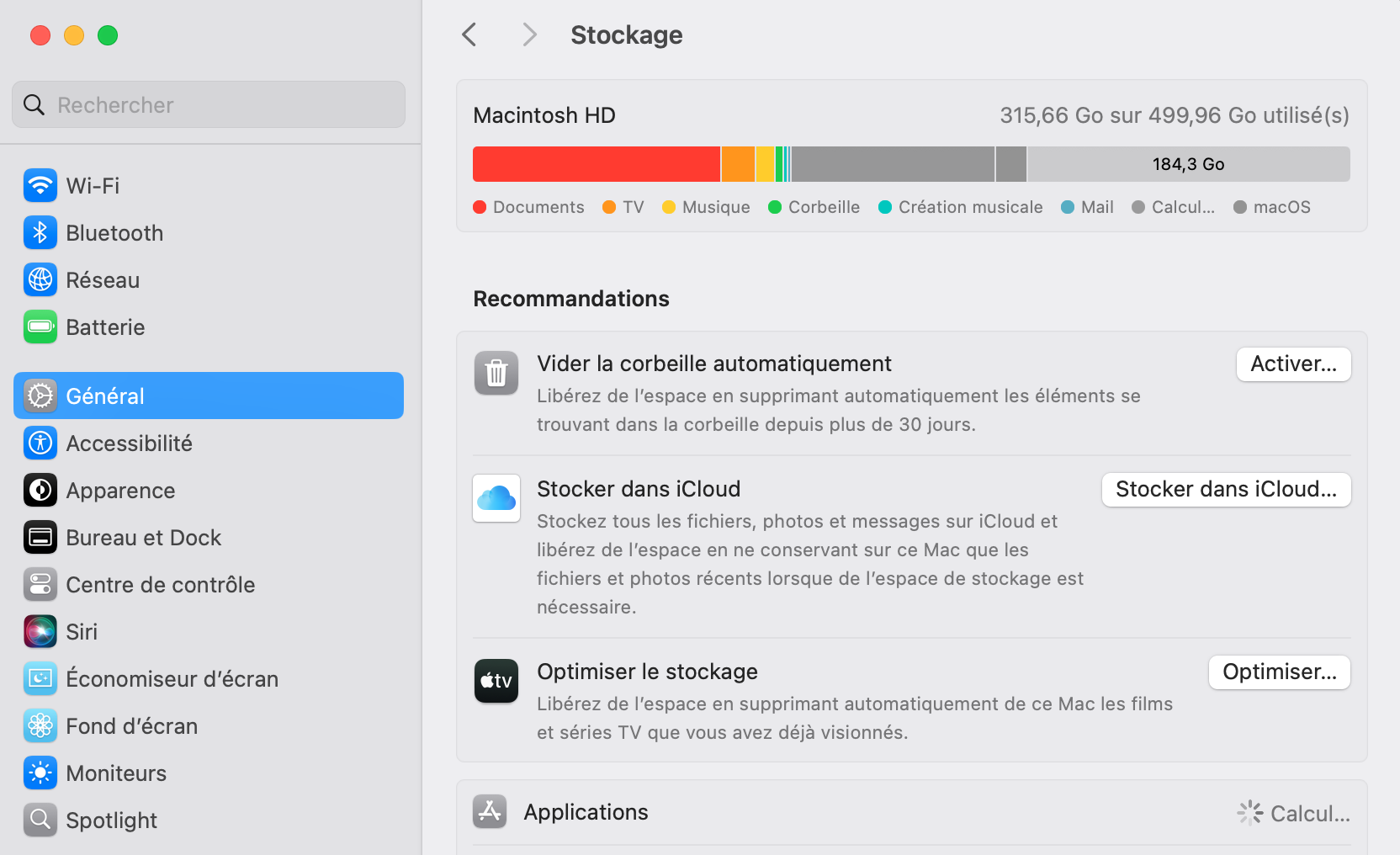Open the Réseau globe icon
Screen dimensions: 1400x855
(x=40, y=279)
